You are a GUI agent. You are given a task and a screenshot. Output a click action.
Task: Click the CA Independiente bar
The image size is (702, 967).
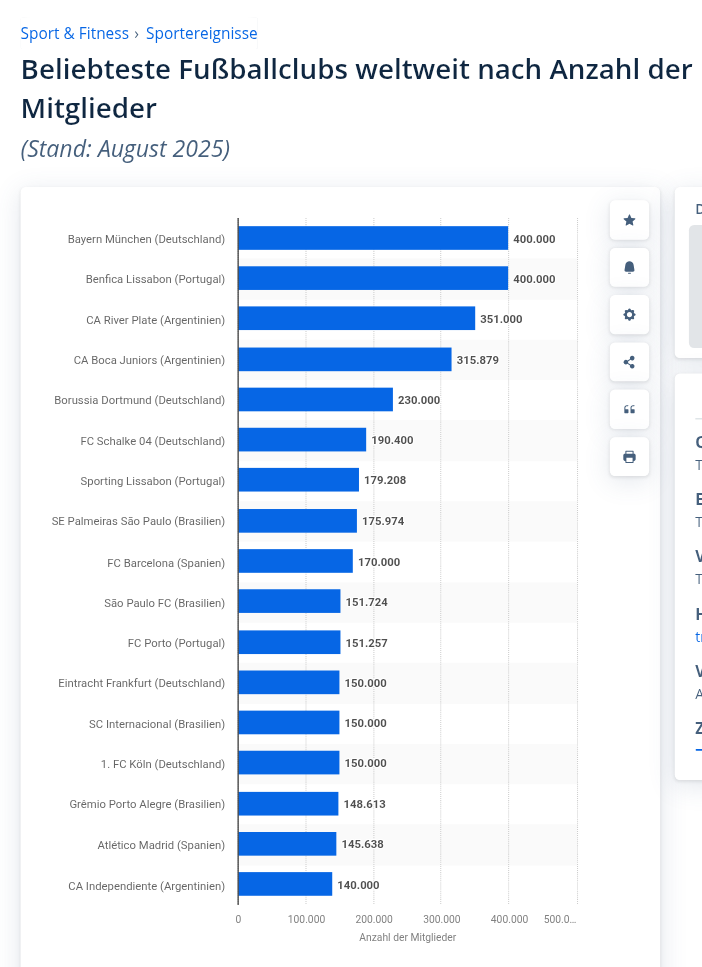[285, 885]
